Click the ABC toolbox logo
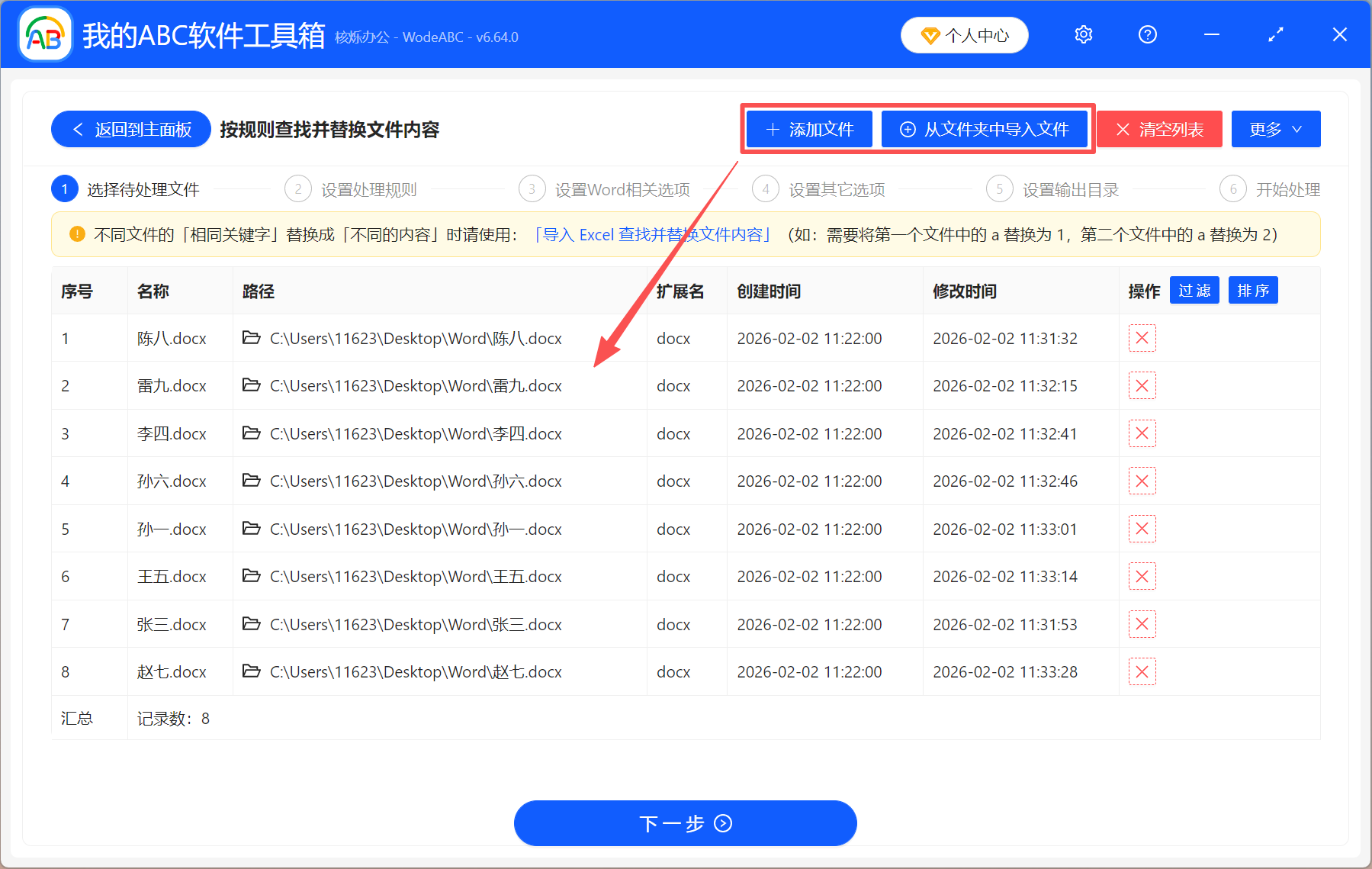This screenshot has height=869, width=1372. coord(44,34)
